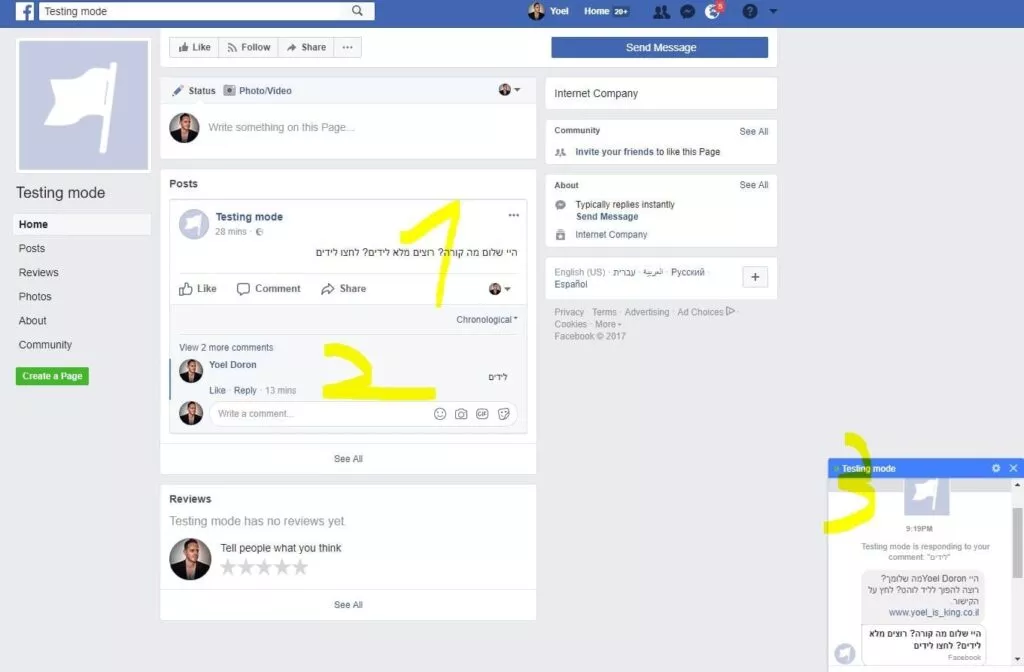Open the Privacy footer link

pos(569,312)
